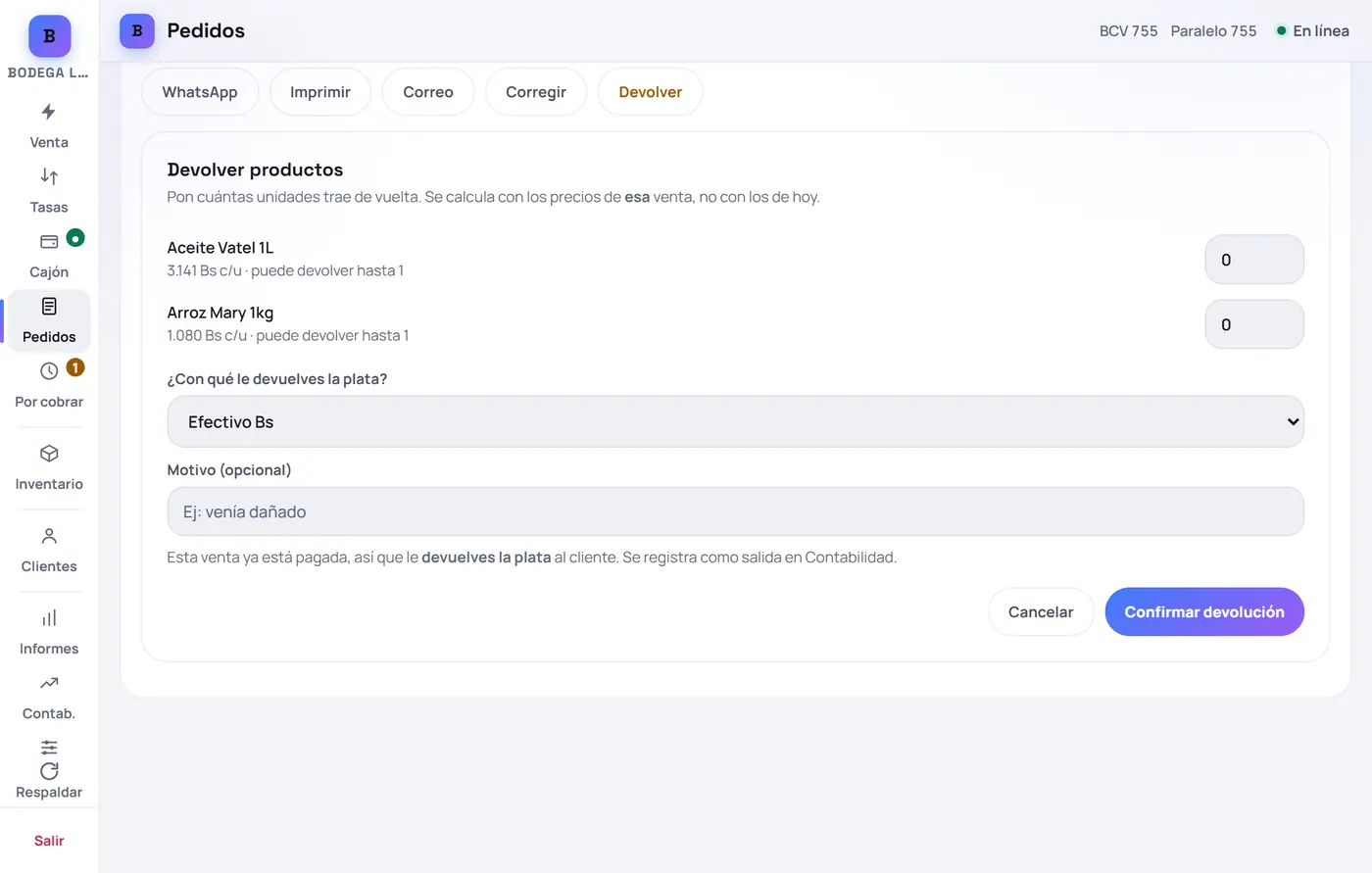Screen dimensions: 1372x873
Task: Expand the Efectivo Bs refund method dropdown
Action: coord(735,421)
